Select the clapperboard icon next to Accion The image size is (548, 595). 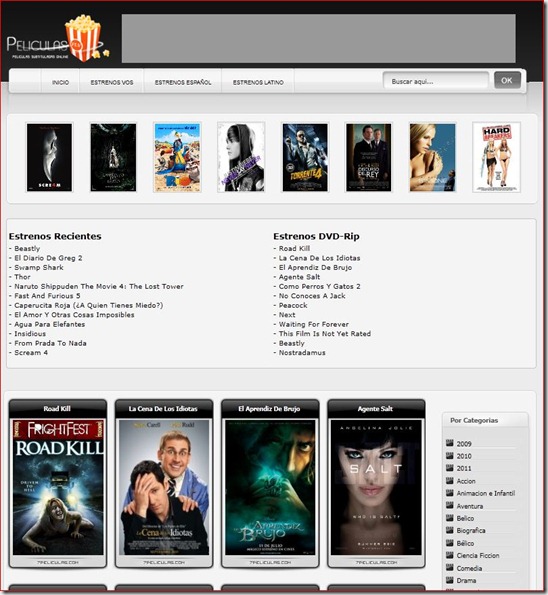coord(450,480)
